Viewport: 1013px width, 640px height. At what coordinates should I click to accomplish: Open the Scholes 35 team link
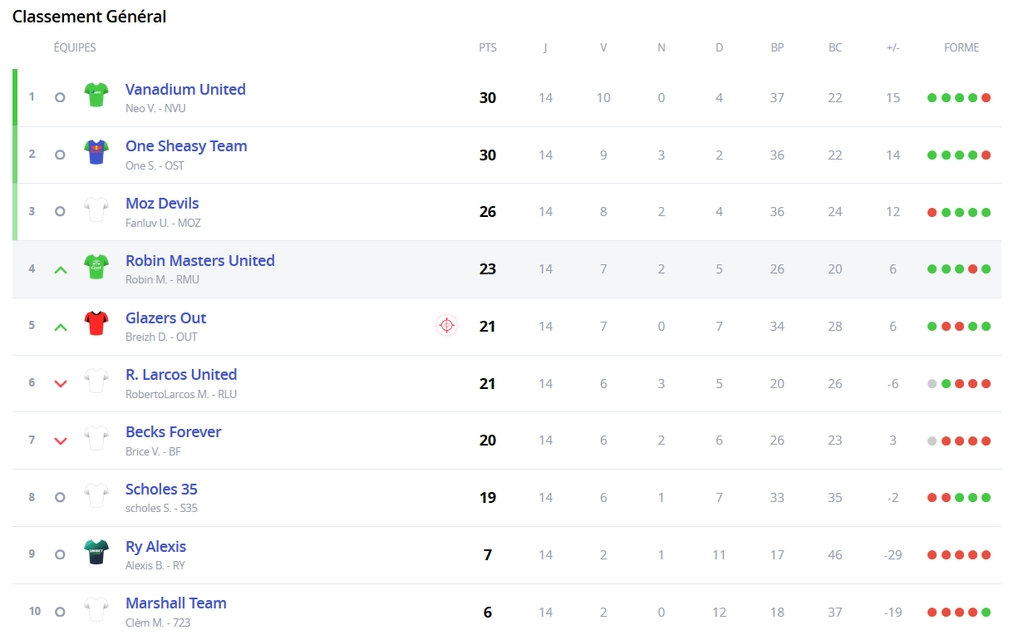click(161, 489)
